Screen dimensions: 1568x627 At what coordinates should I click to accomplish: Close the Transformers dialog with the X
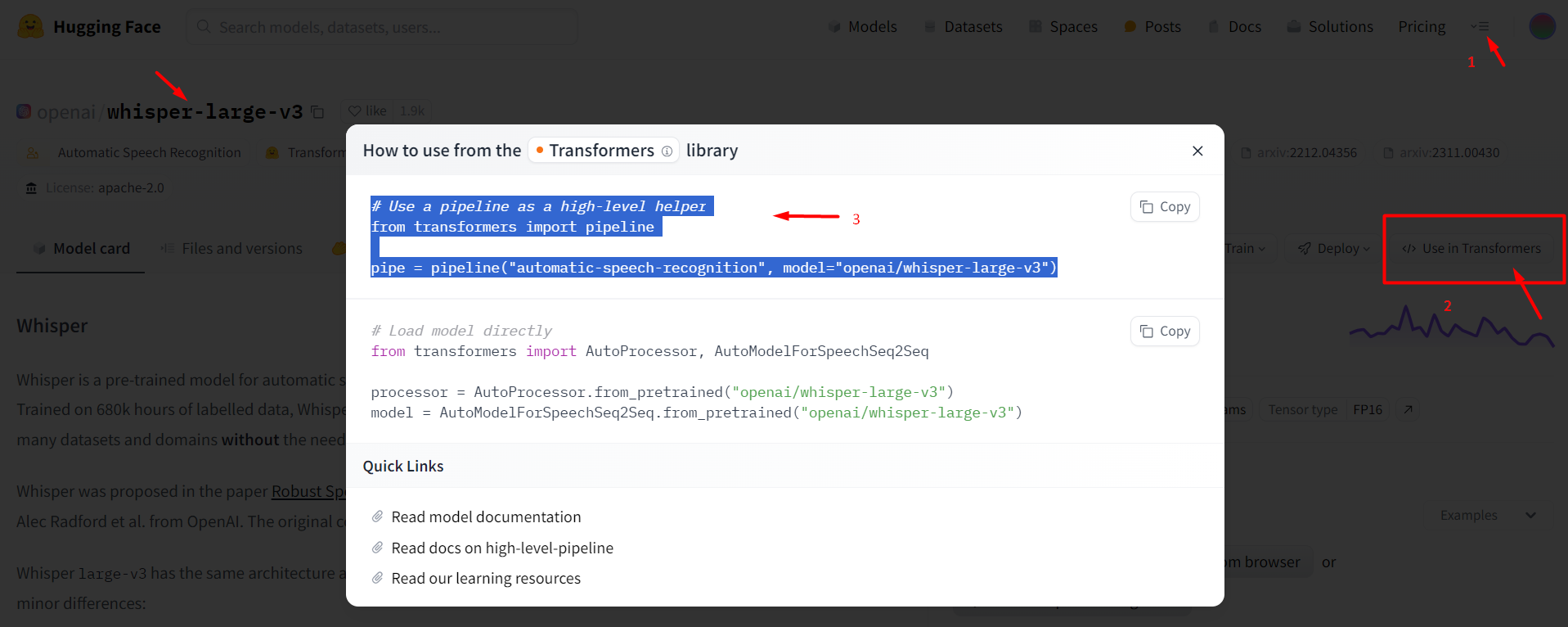1197,151
